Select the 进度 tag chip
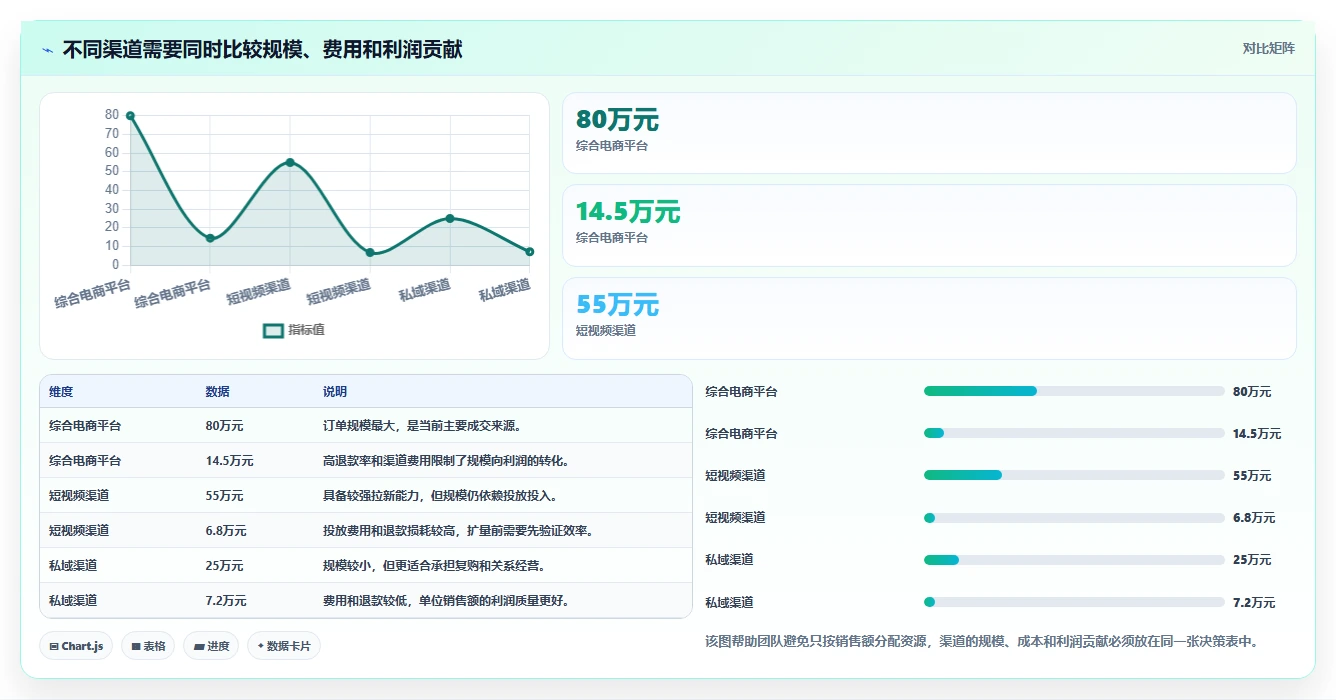 point(212,646)
